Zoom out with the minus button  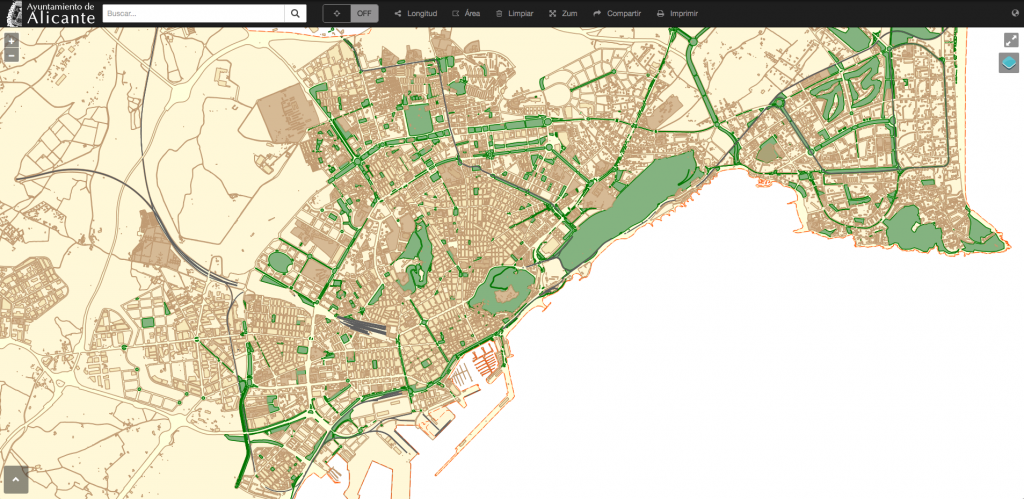[11, 55]
